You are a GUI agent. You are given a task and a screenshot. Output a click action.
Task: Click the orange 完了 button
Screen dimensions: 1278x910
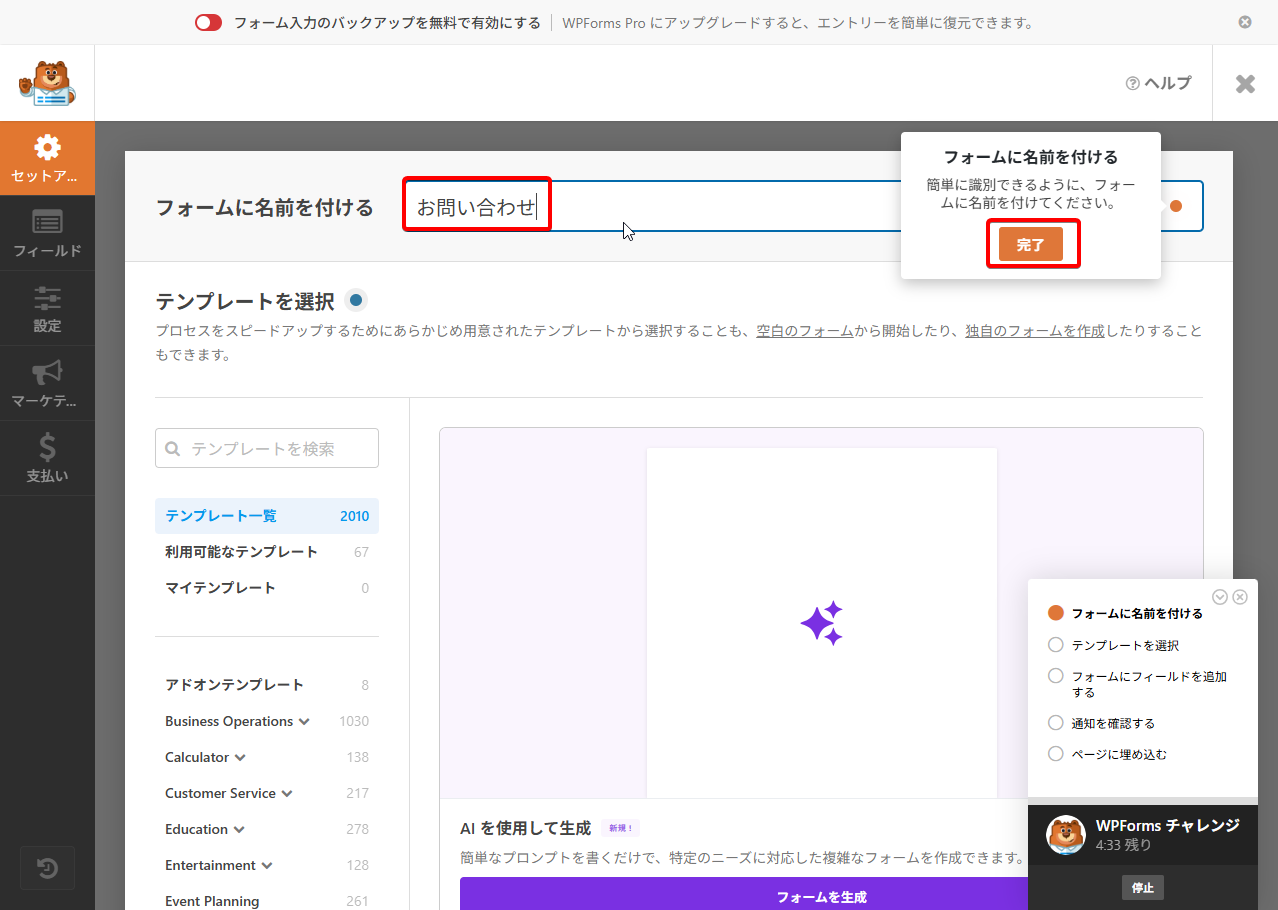(x=1030, y=244)
